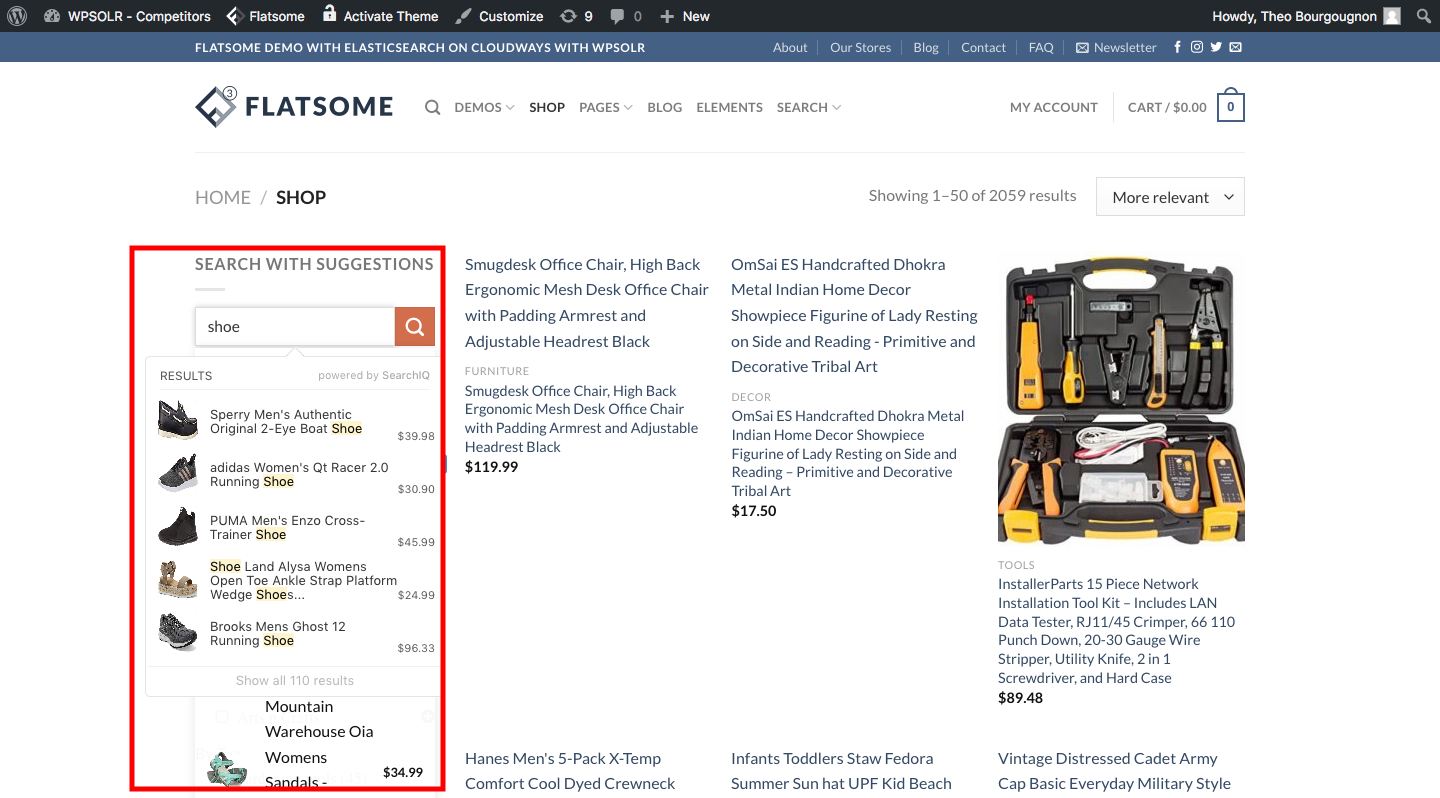Open the New content menu in admin bar

tap(685, 16)
